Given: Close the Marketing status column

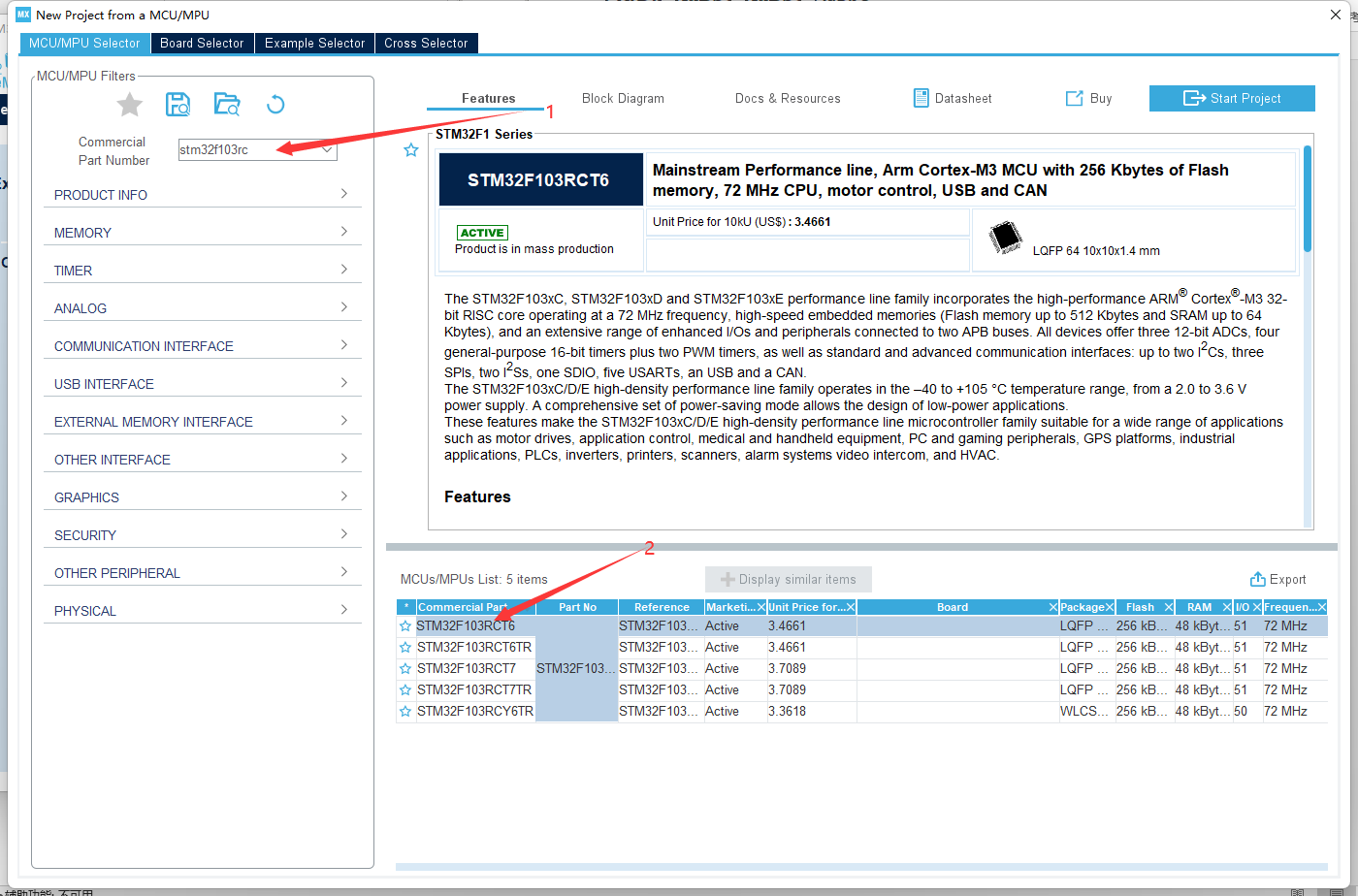Looking at the screenshot, I should pos(761,607).
